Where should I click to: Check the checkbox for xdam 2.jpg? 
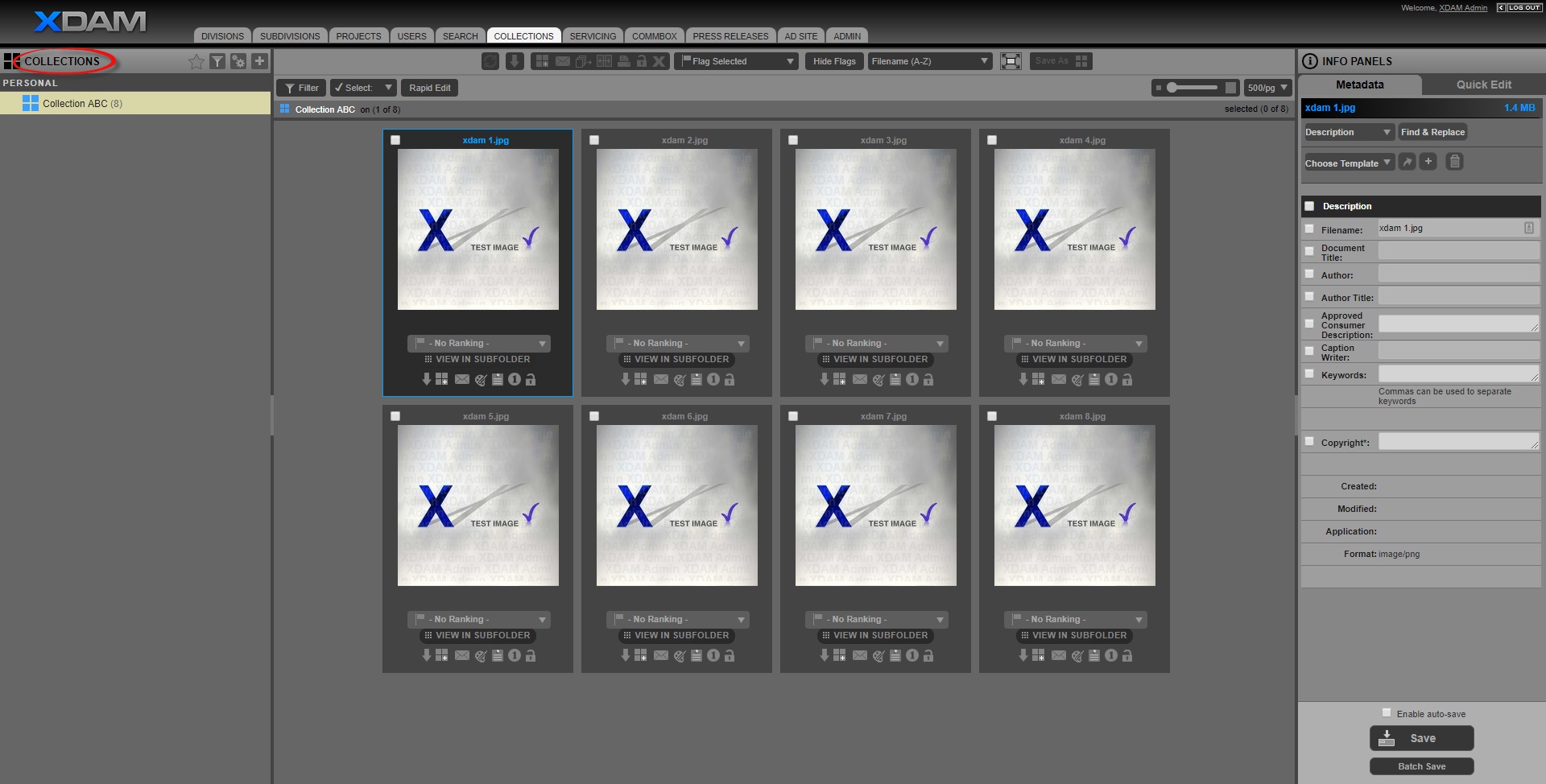[x=594, y=140]
